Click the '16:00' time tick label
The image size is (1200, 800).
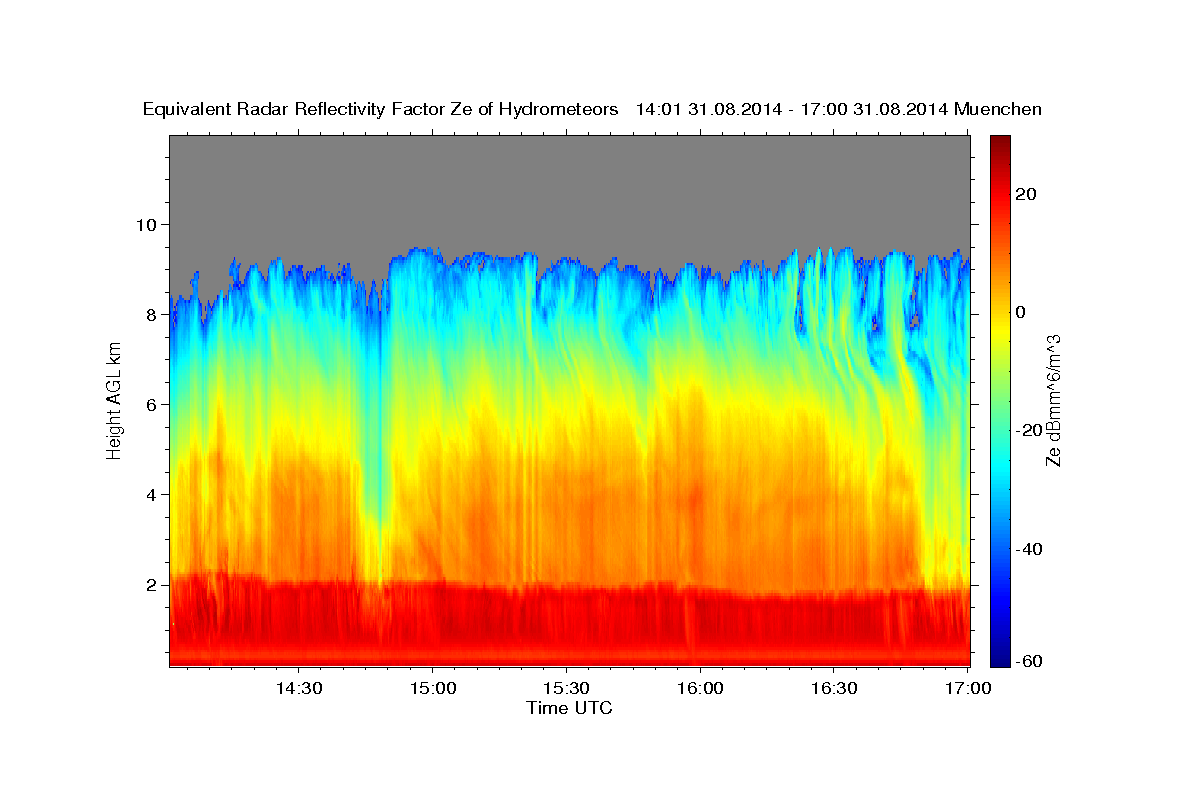tap(700, 688)
